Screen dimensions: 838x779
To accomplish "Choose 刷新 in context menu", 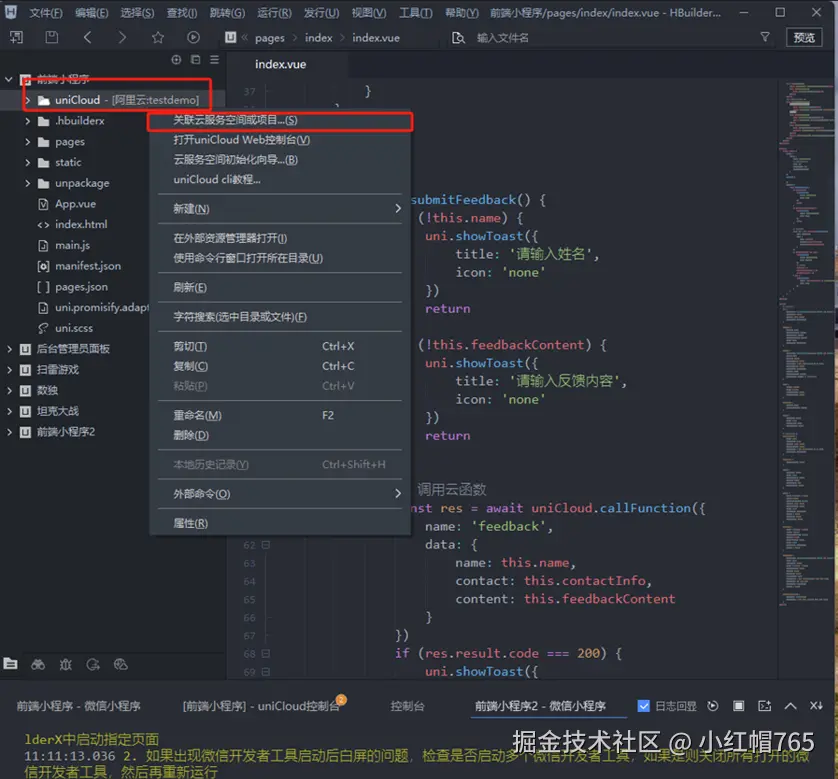I will pyautogui.click(x=280, y=287).
